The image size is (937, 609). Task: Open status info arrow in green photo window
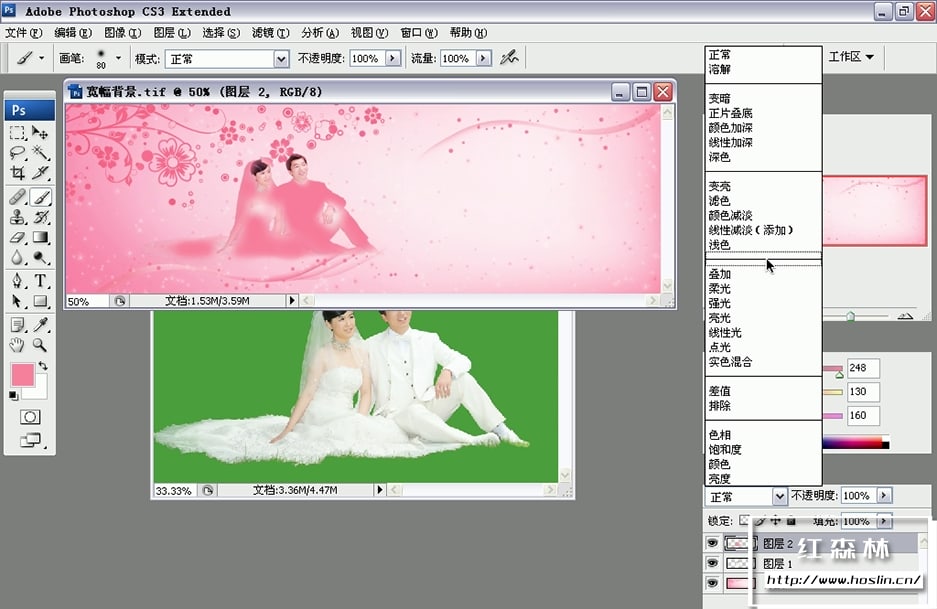[x=379, y=490]
